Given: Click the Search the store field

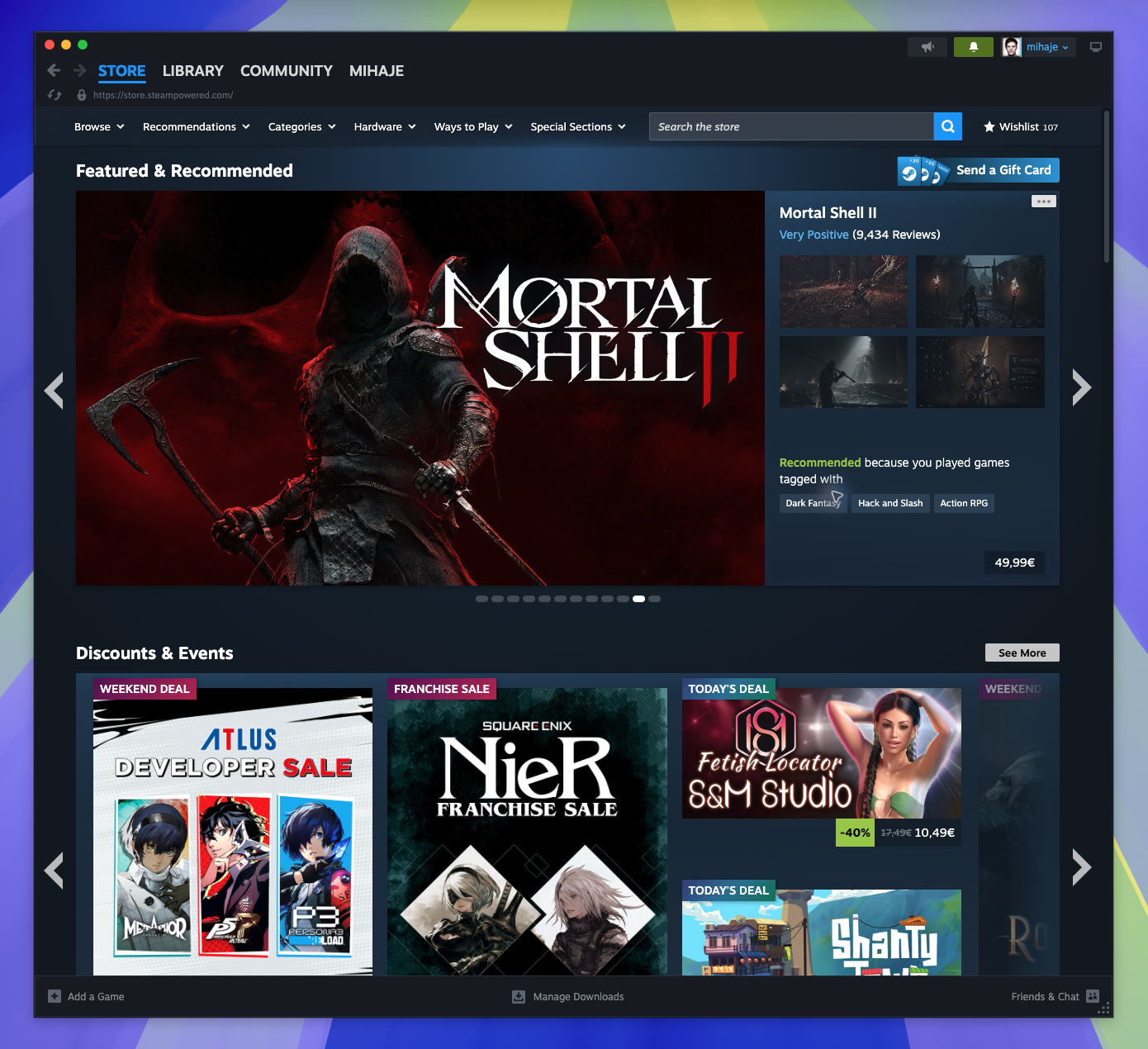Looking at the screenshot, I should [791, 126].
